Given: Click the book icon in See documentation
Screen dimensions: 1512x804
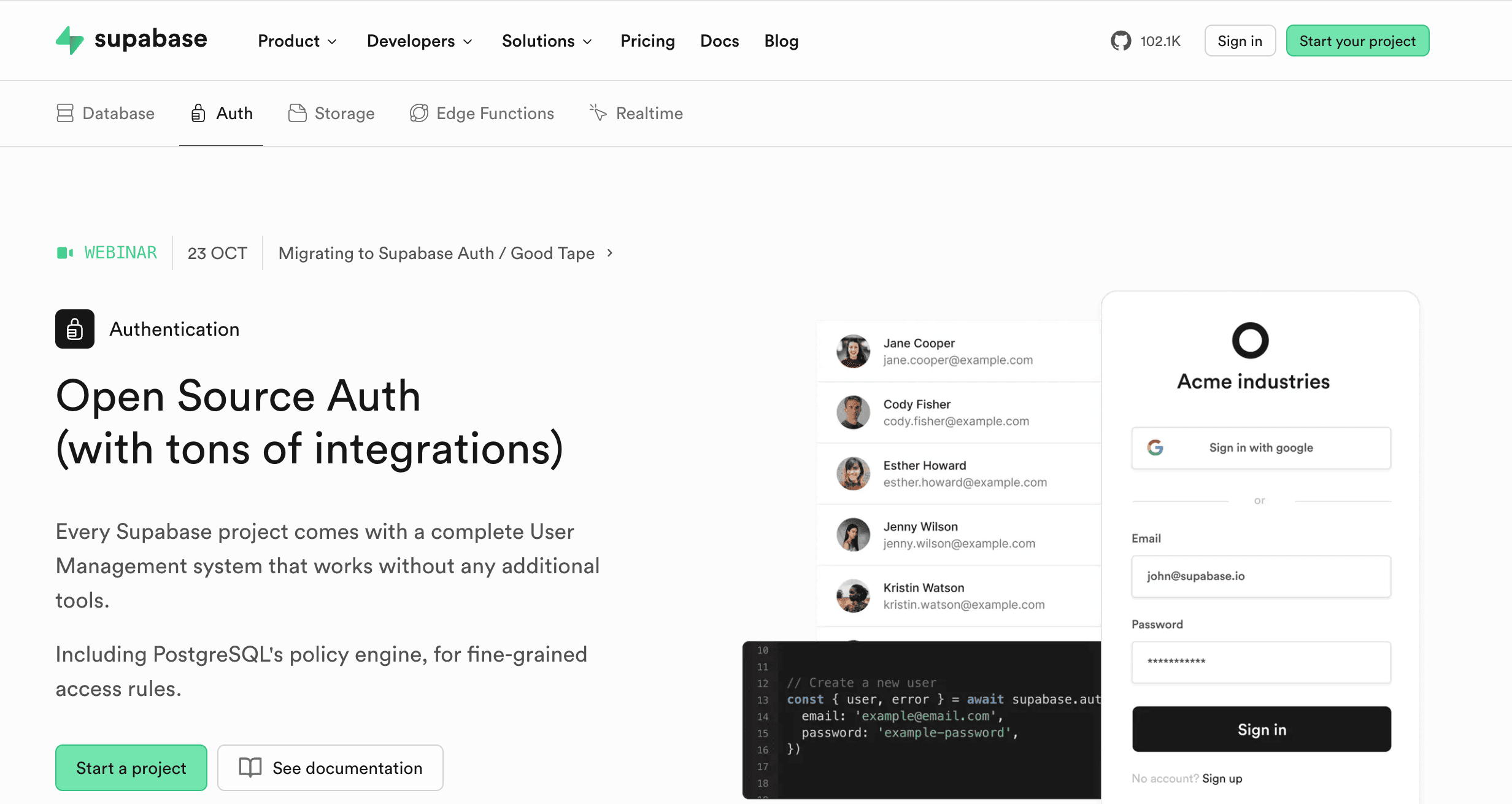Looking at the screenshot, I should click(x=250, y=767).
